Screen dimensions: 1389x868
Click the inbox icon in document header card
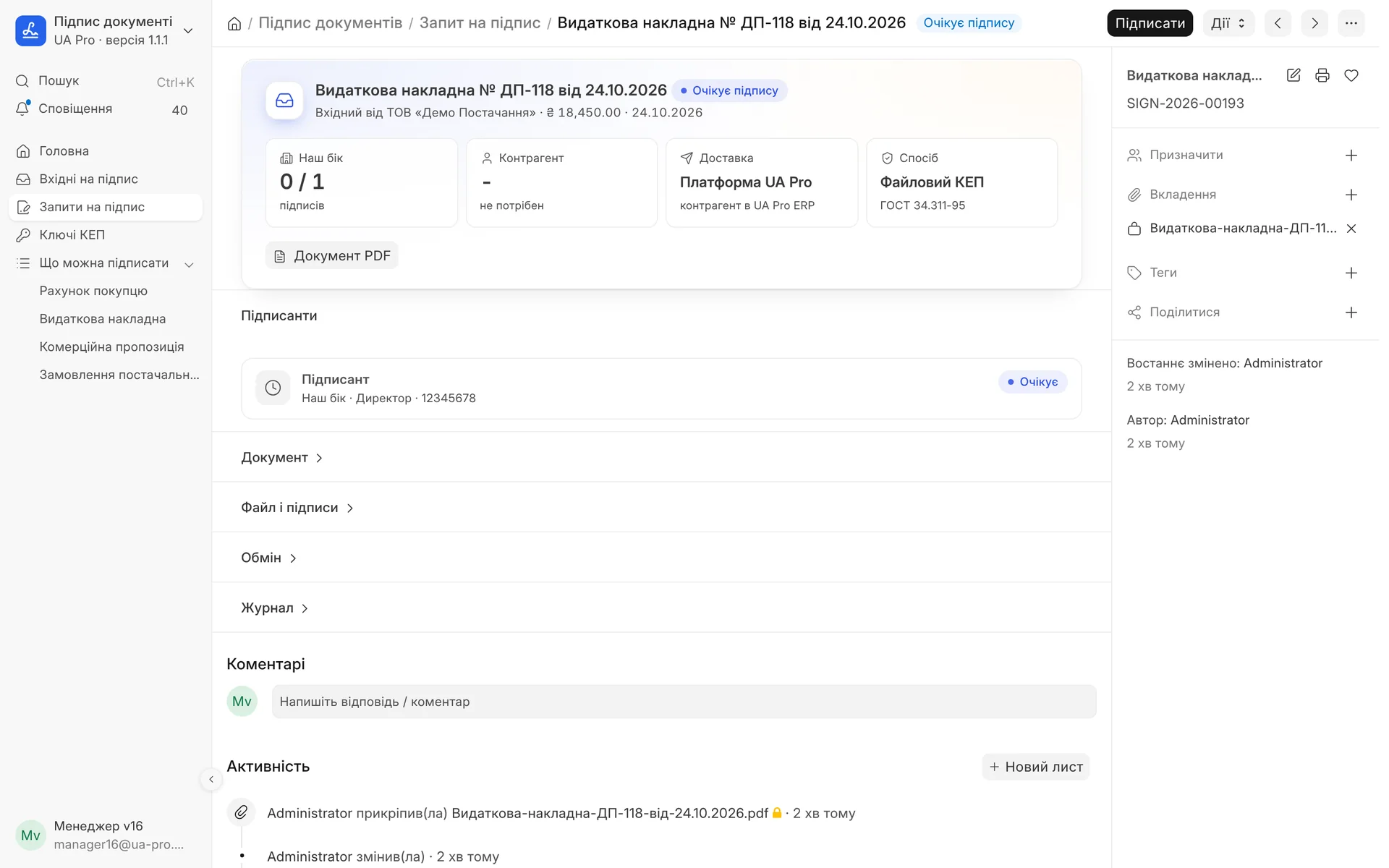click(x=284, y=101)
